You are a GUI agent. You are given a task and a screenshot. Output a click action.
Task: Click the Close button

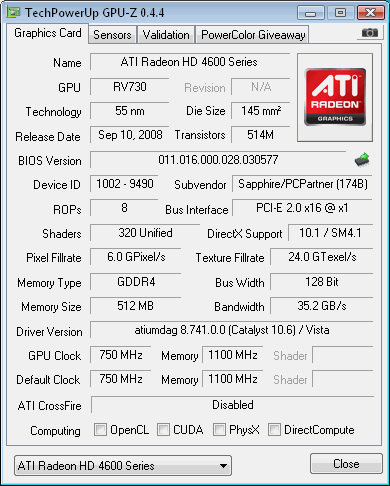pos(346,464)
